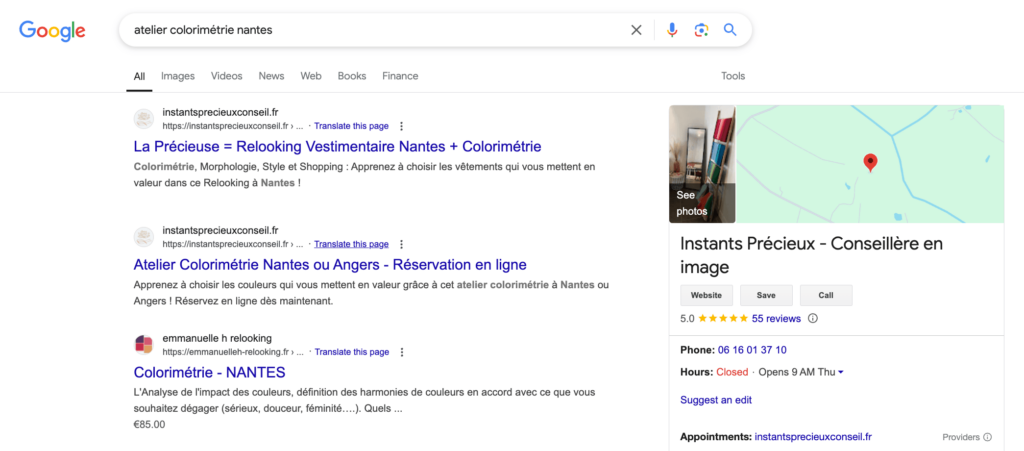The width and height of the screenshot is (1024, 451).
Task: Click the five-star rating icons
Action: [723, 319]
